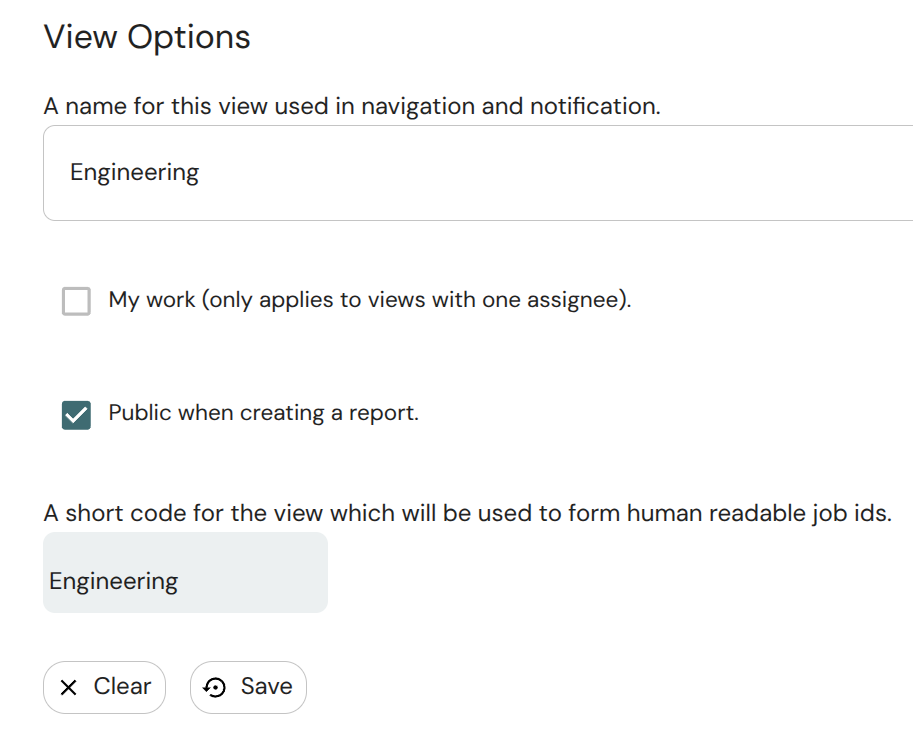Select the Engineering text in the name input
913x729 pixels.
click(x=133, y=172)
